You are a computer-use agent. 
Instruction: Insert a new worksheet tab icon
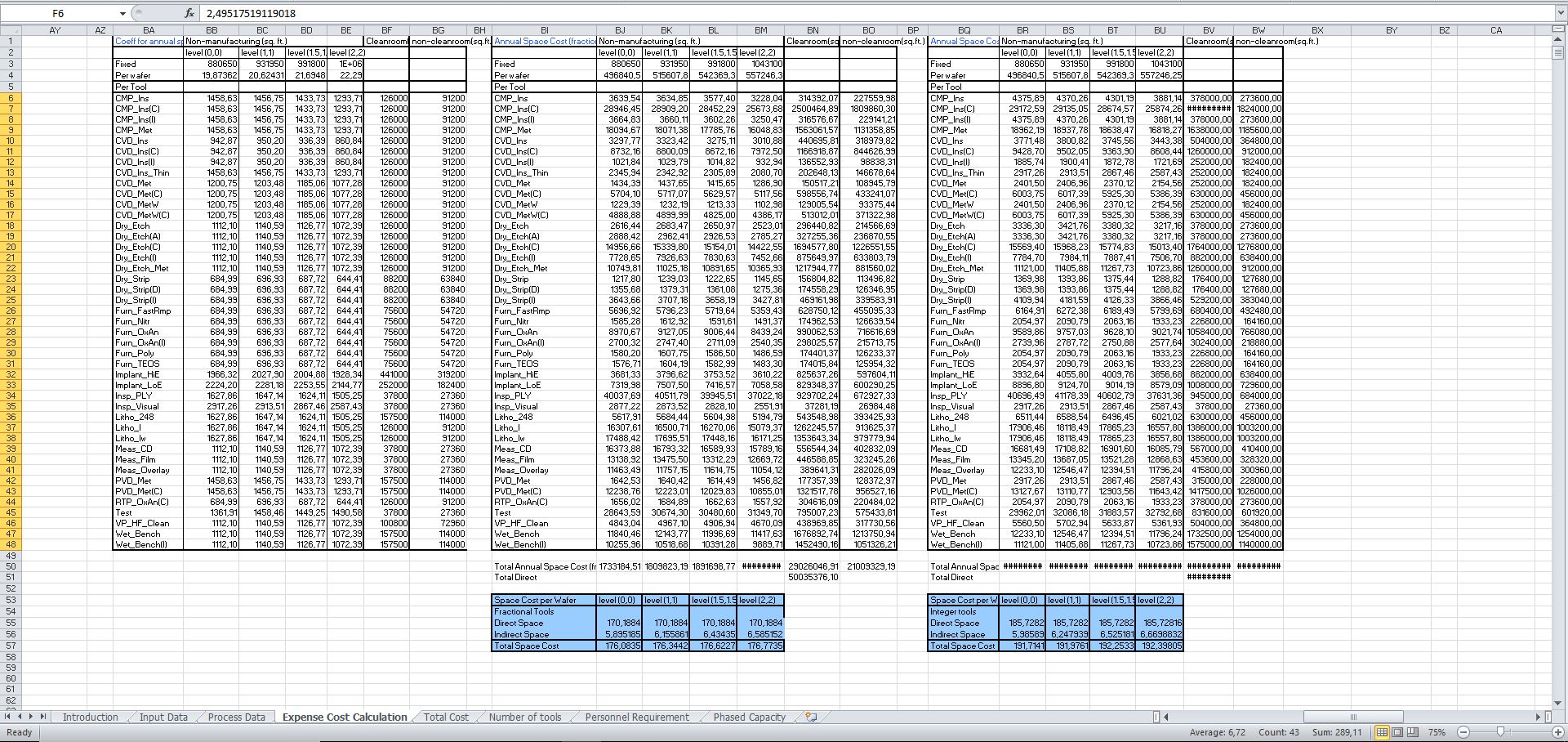pos(810,717)
